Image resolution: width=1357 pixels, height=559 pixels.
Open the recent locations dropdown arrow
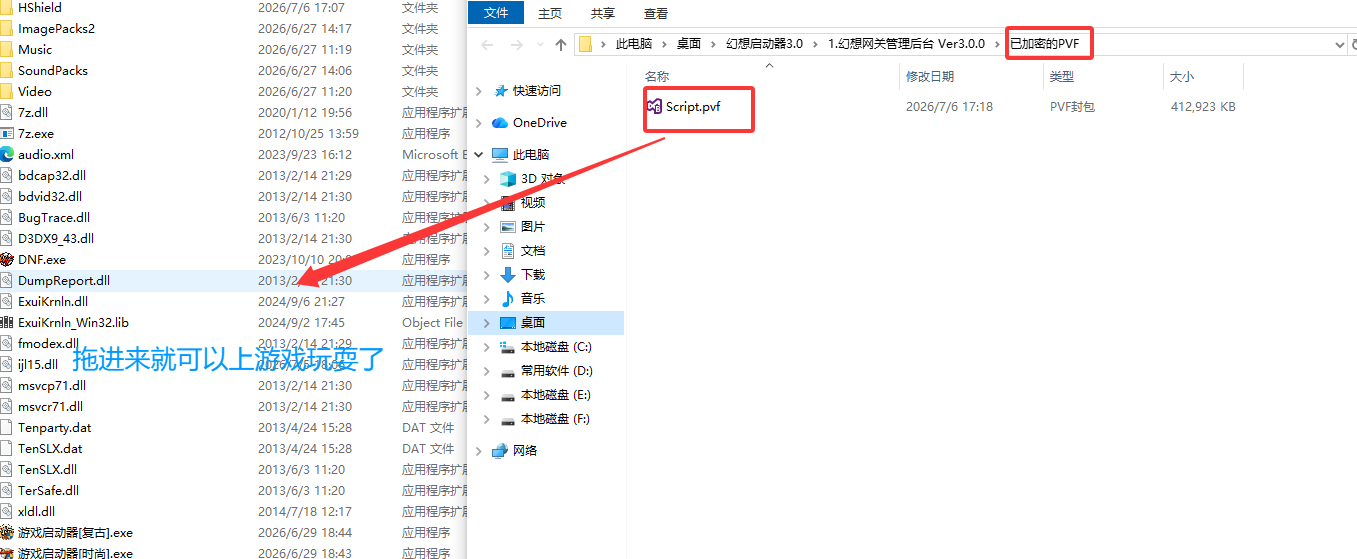coord(539,44)
